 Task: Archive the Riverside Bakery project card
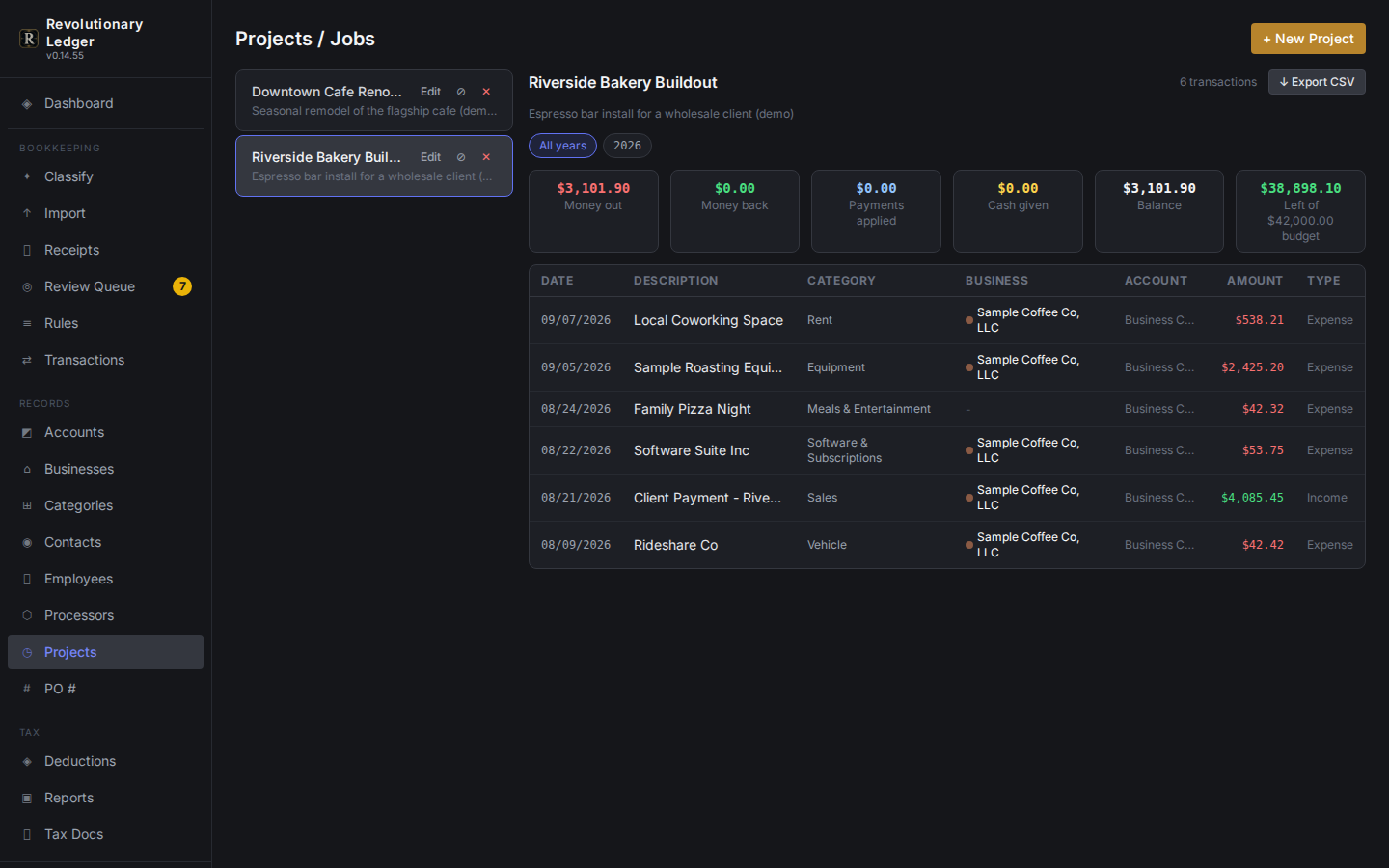(461, 157)
